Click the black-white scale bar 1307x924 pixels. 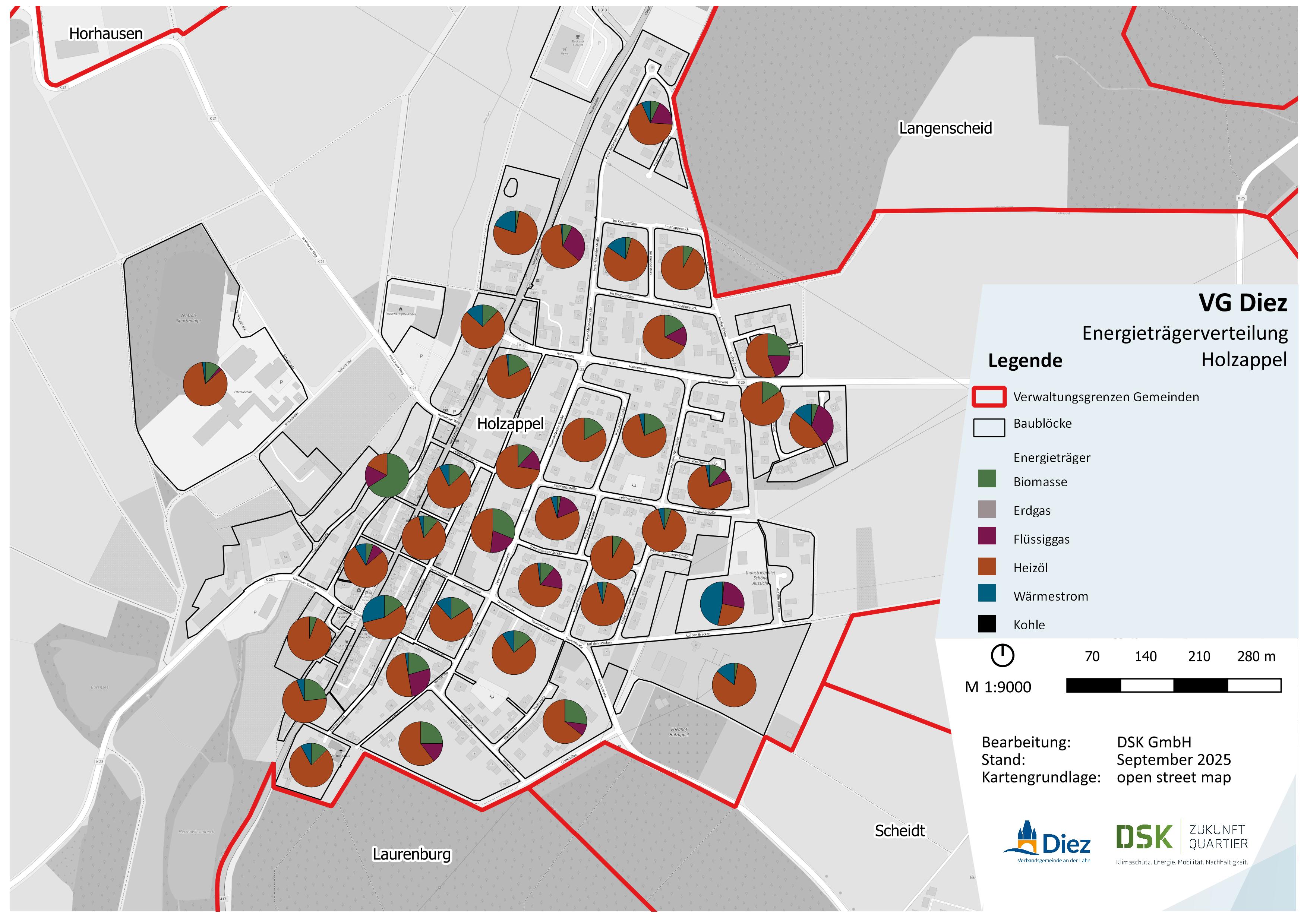1173,685
